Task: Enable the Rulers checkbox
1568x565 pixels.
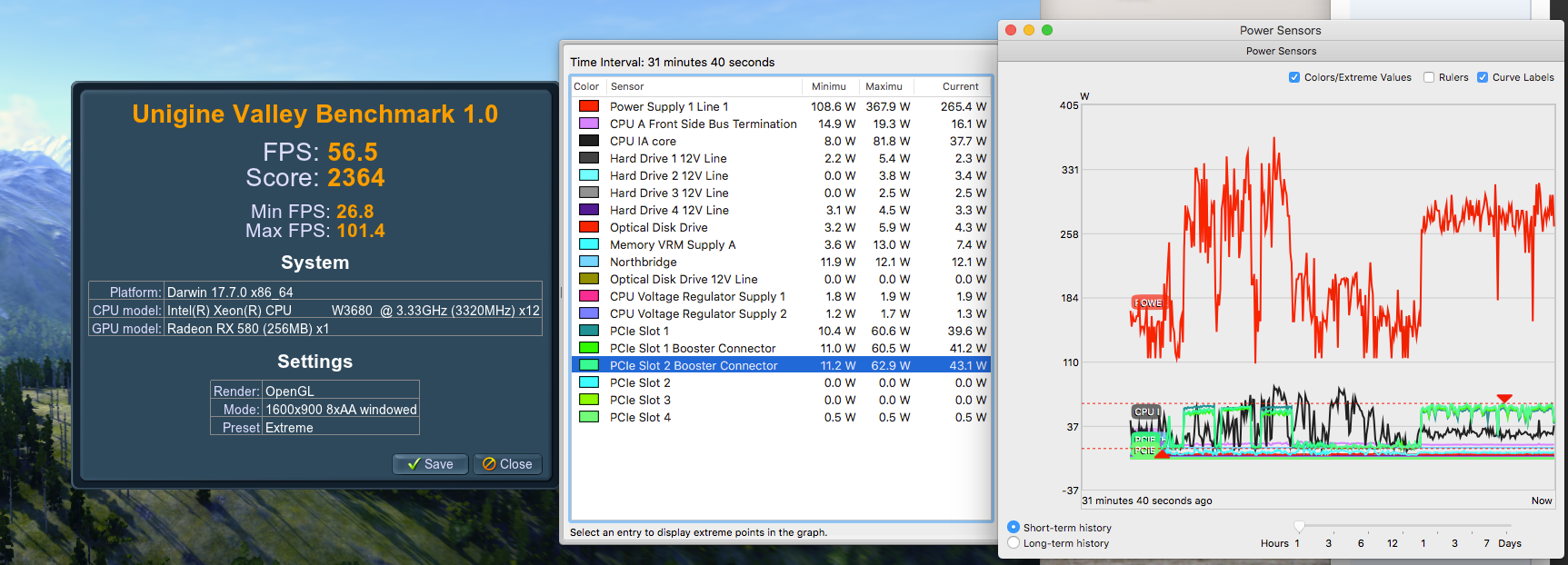Action: (1429, 77)
